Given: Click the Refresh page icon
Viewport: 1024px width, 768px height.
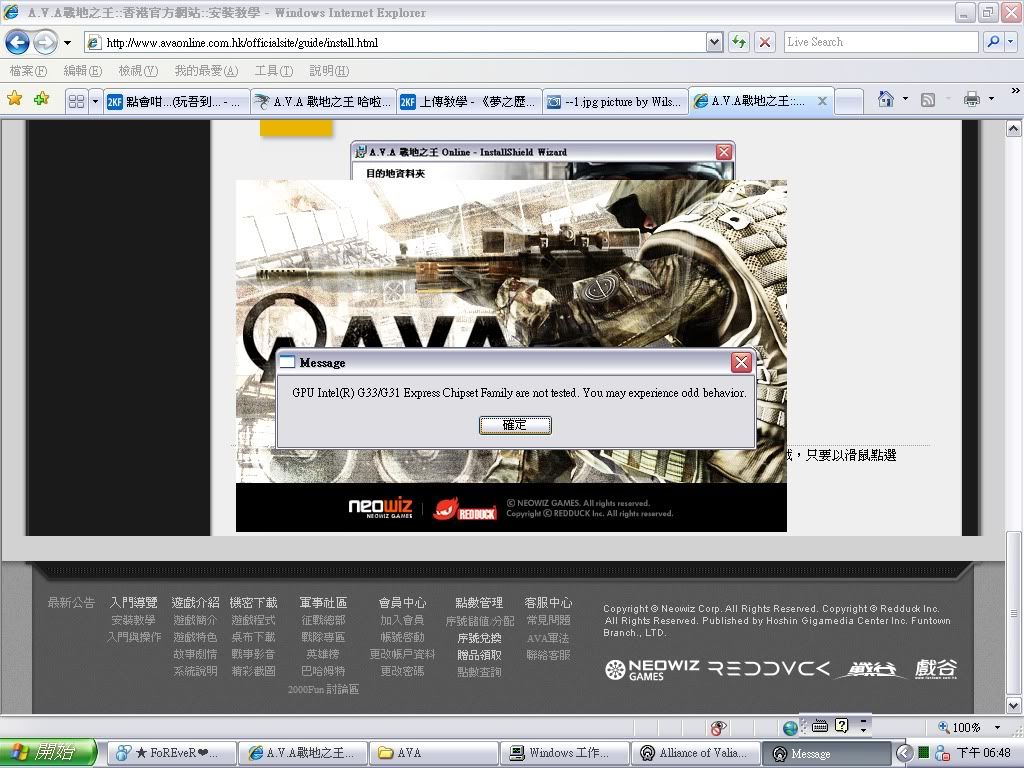Looking at the screenshot, I should pos(739,42).
